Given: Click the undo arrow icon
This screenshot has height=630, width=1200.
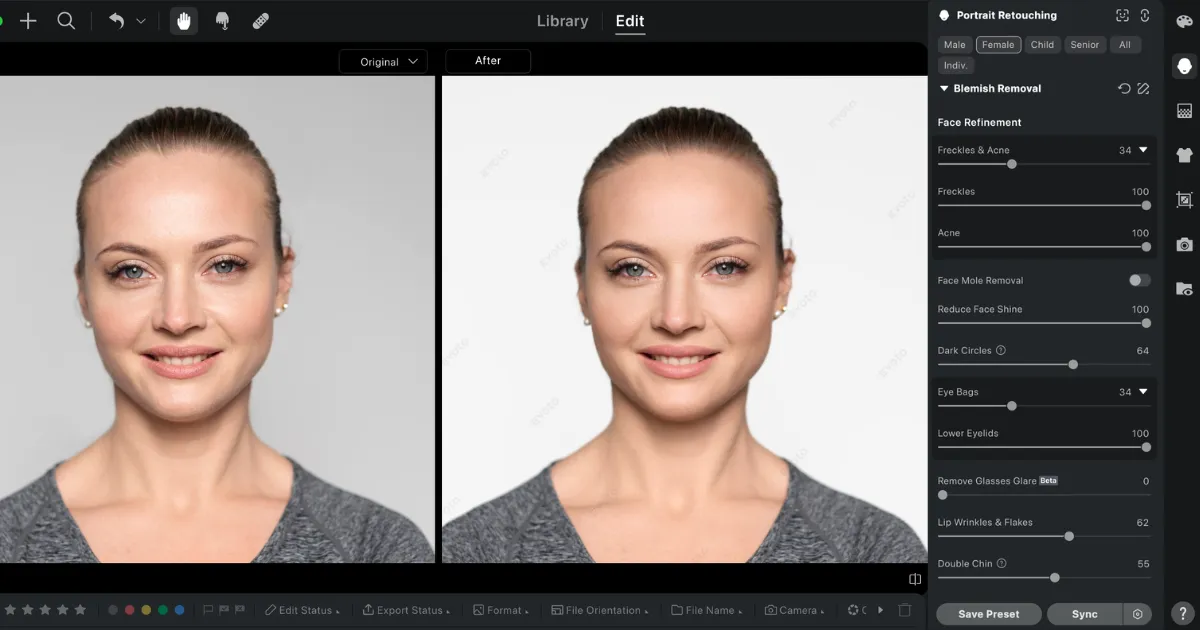Looking at the screenshot, I should click(116, 20).
